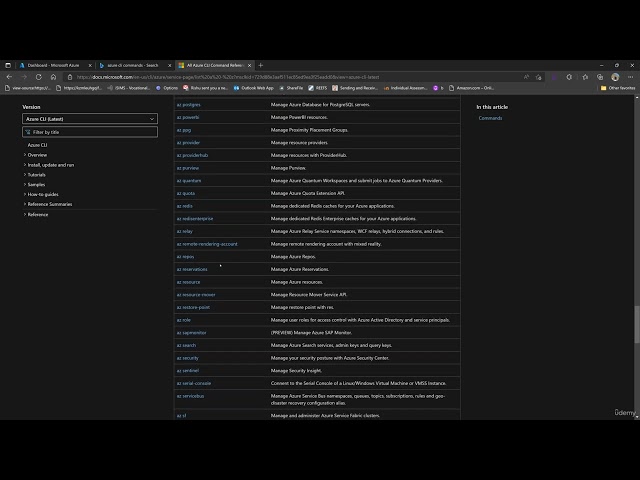Screen dimensions: 640x480
Task: Close the Dashboard - Microsoft Azure tab
Action: click(90, 65)
